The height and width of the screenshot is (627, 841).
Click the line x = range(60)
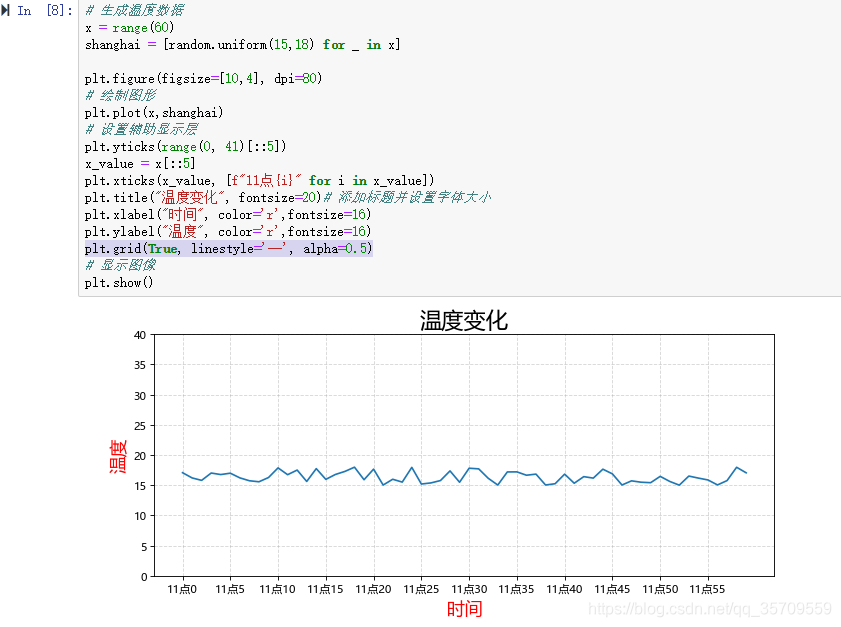130,27
